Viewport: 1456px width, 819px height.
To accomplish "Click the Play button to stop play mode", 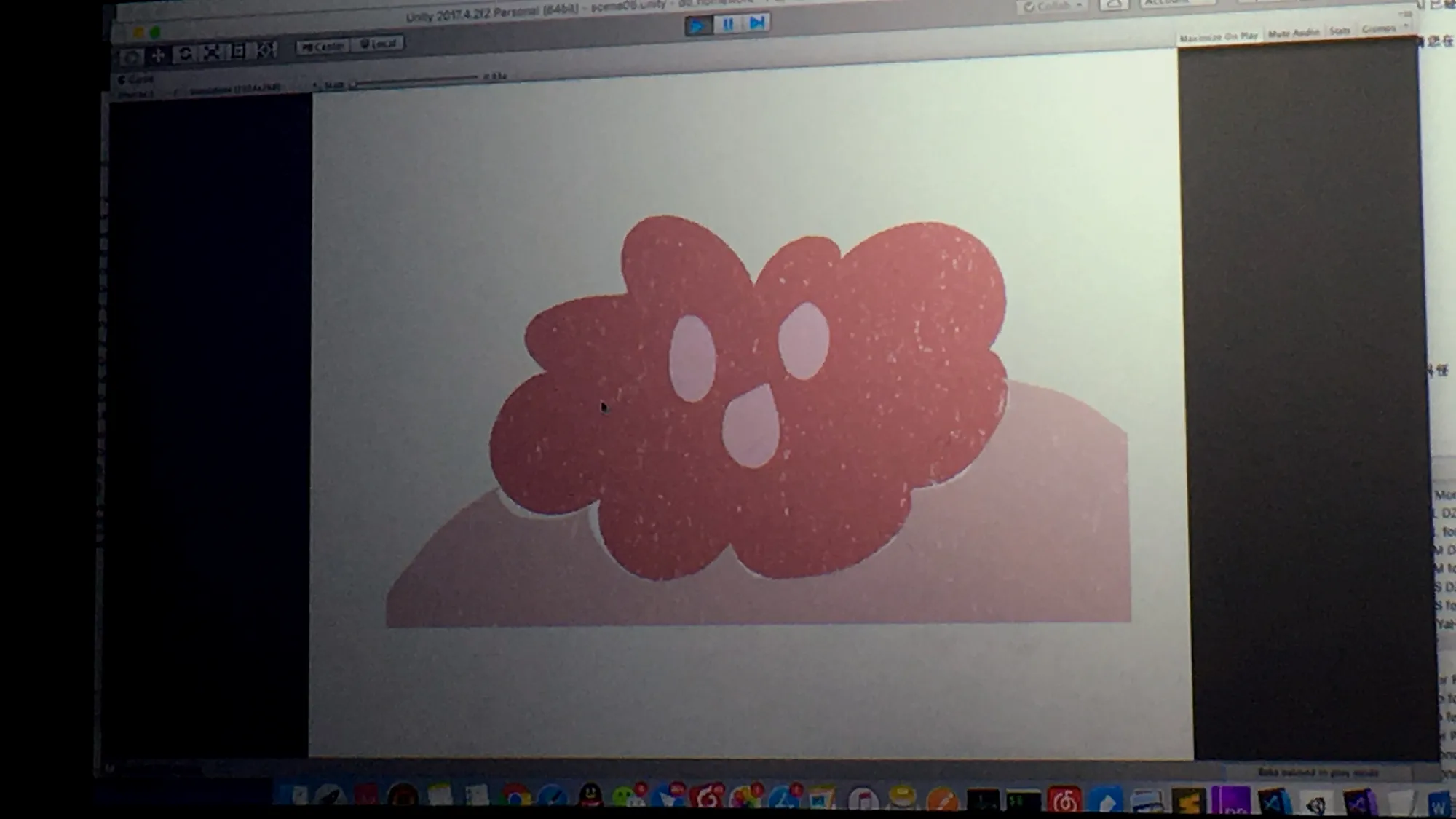I will 697,26.
